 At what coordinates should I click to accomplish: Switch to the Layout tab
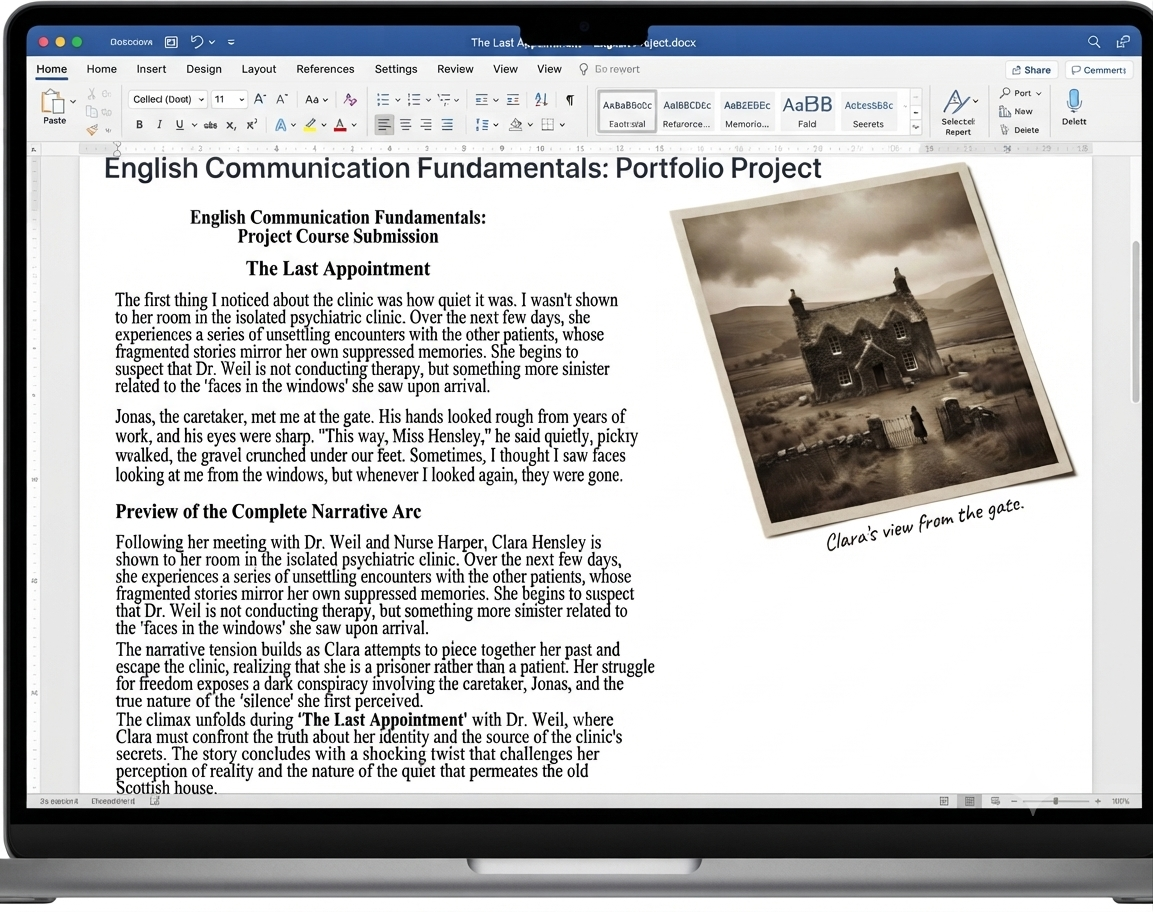coord(259,69)
